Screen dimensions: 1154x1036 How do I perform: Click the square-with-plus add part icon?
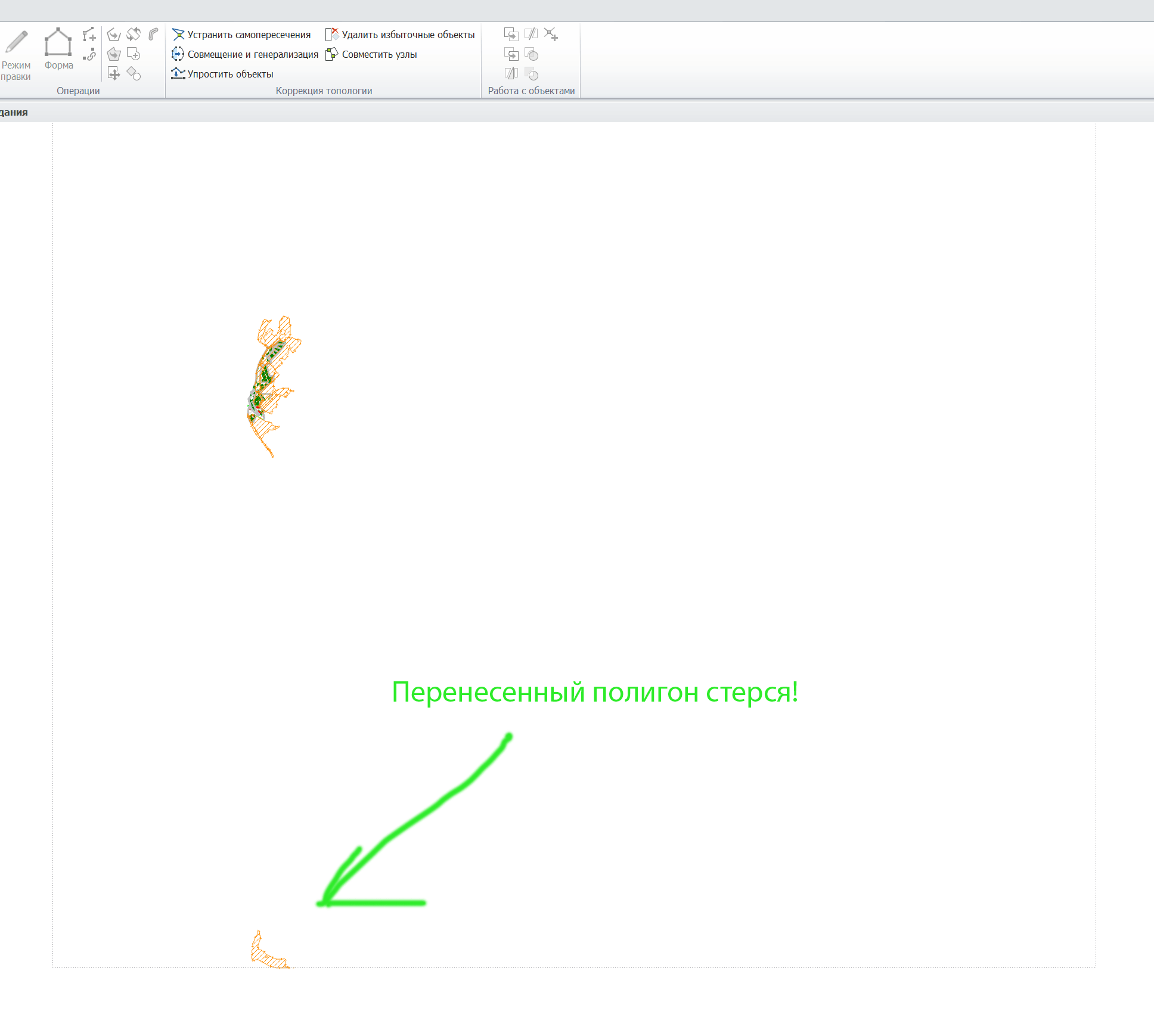point(134,54)
